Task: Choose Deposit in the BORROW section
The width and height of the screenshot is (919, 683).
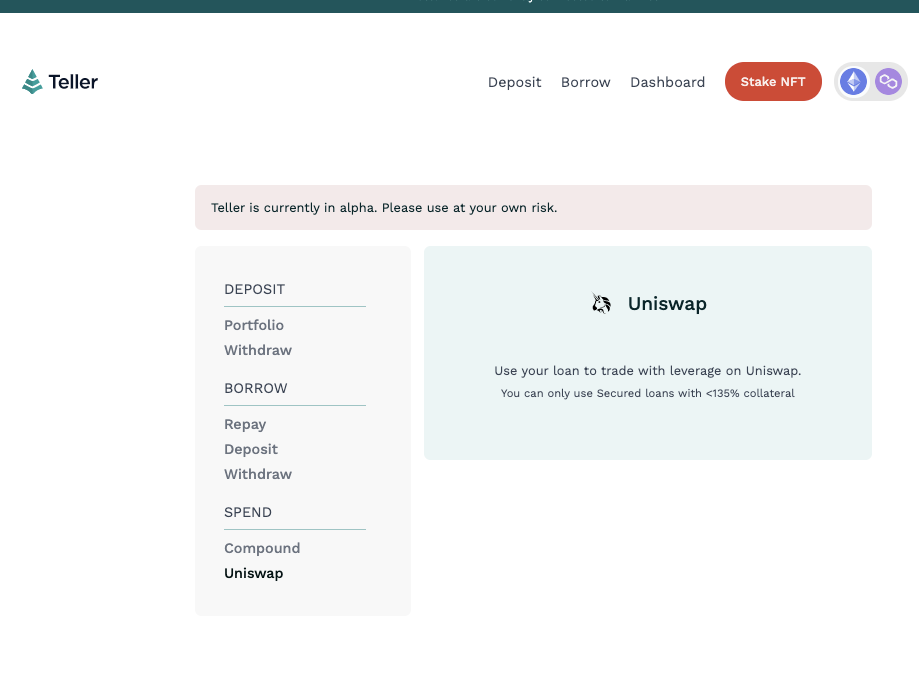Action: [x=251, y=449]
